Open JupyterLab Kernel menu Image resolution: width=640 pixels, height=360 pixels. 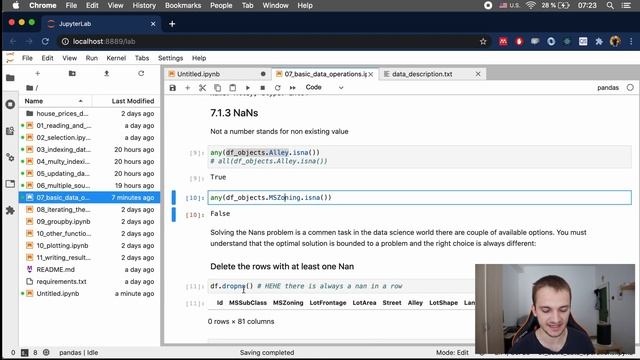[x=116, y=58]
